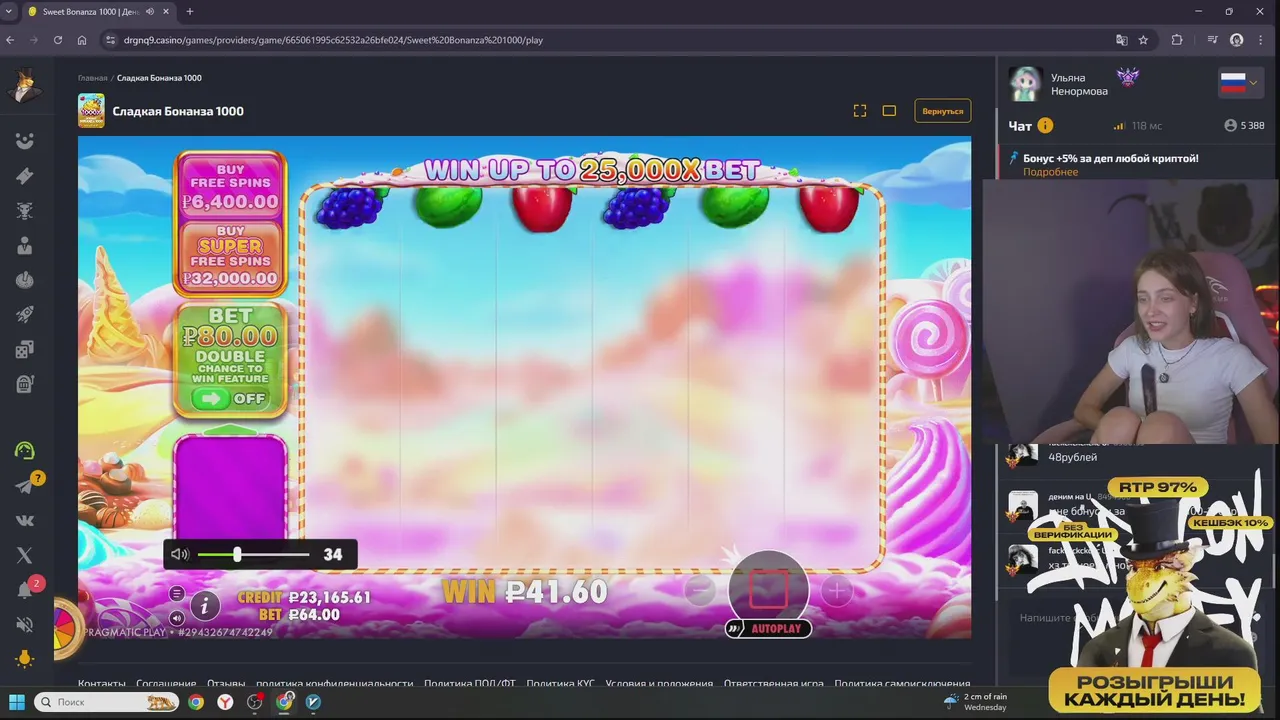Viewport: 1280px width, 720px height.
Task: Open Ответственная игра footer link
Action: click(774, 684)
